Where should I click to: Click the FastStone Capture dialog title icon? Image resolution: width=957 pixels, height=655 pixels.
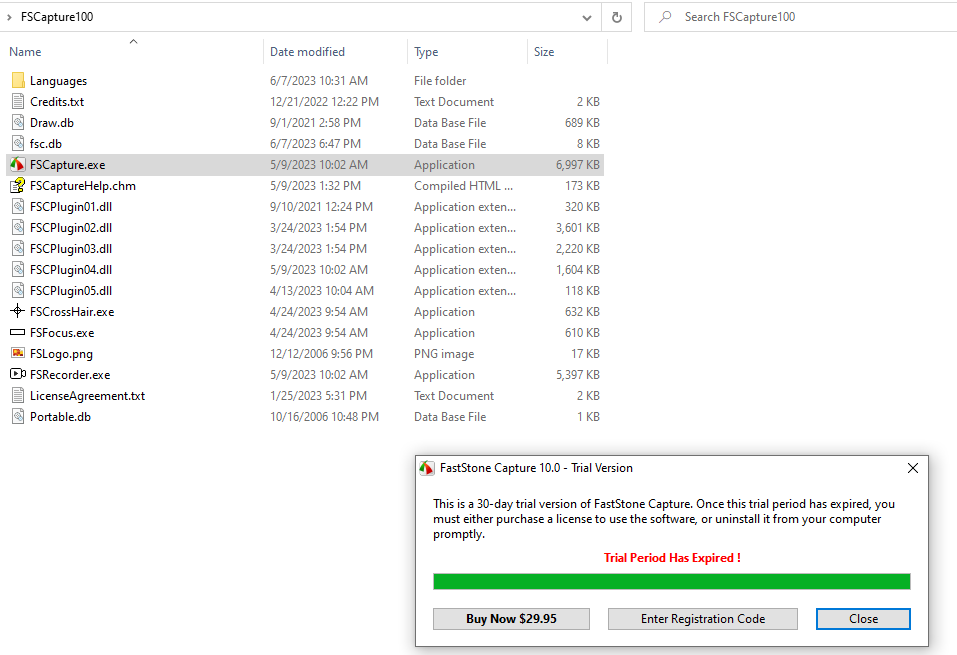click(427, 468)
